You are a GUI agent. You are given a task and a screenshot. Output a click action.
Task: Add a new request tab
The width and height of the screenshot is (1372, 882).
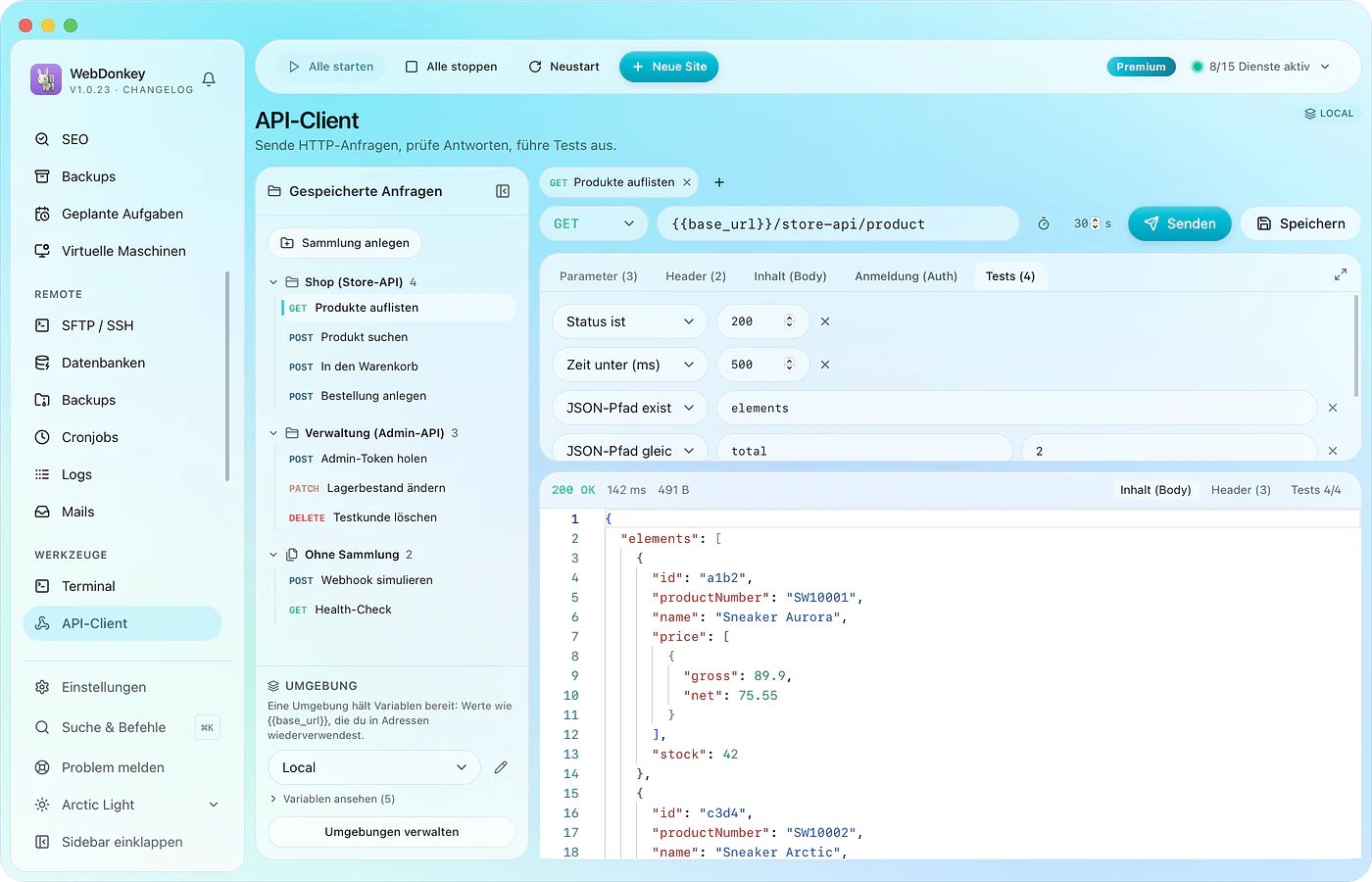(719, 182)
